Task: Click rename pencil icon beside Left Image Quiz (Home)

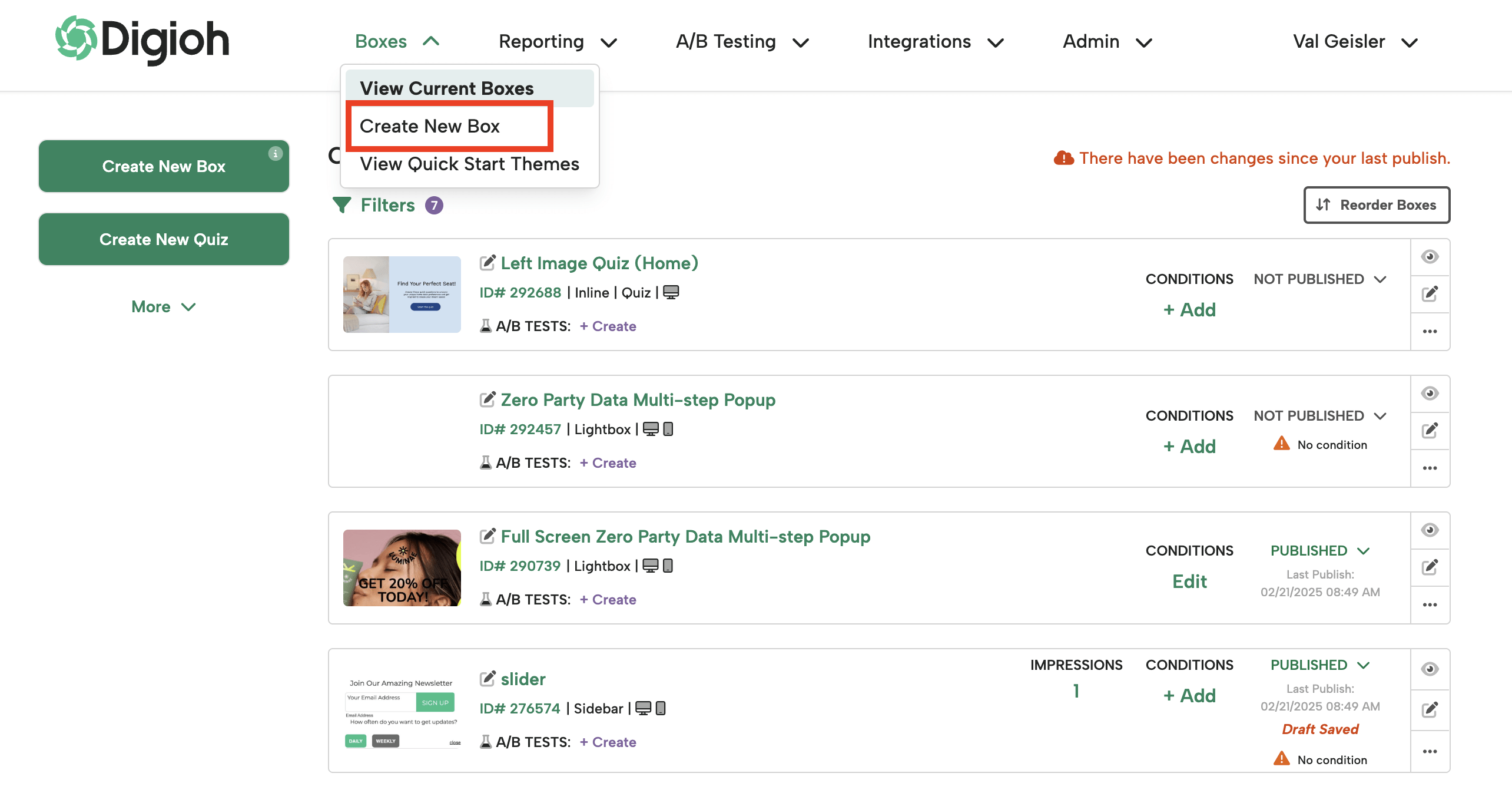Action: click(x=488, y=263)
